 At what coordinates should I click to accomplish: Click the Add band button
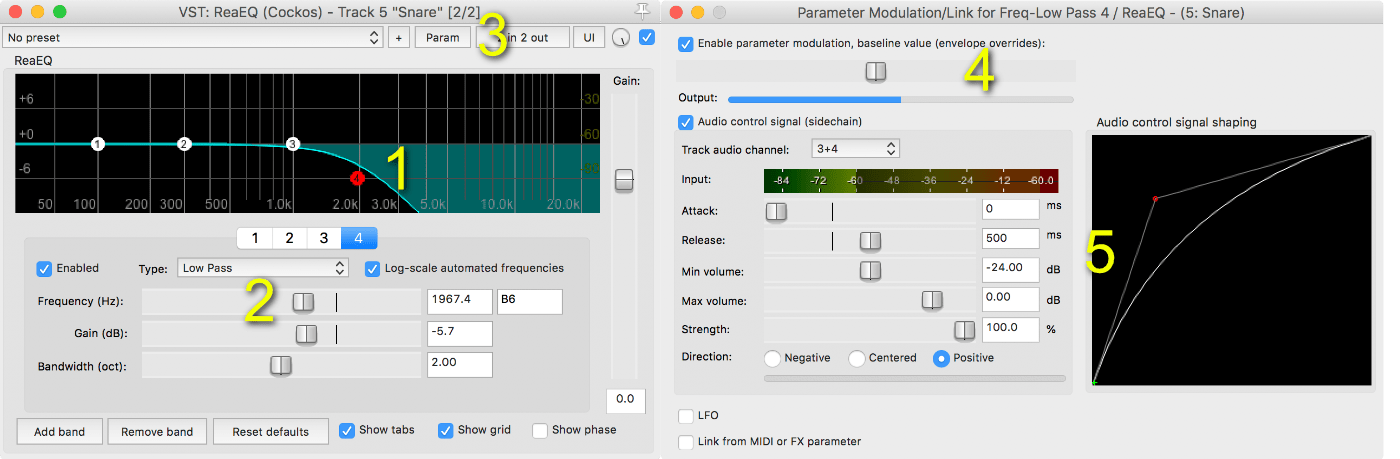59,432
